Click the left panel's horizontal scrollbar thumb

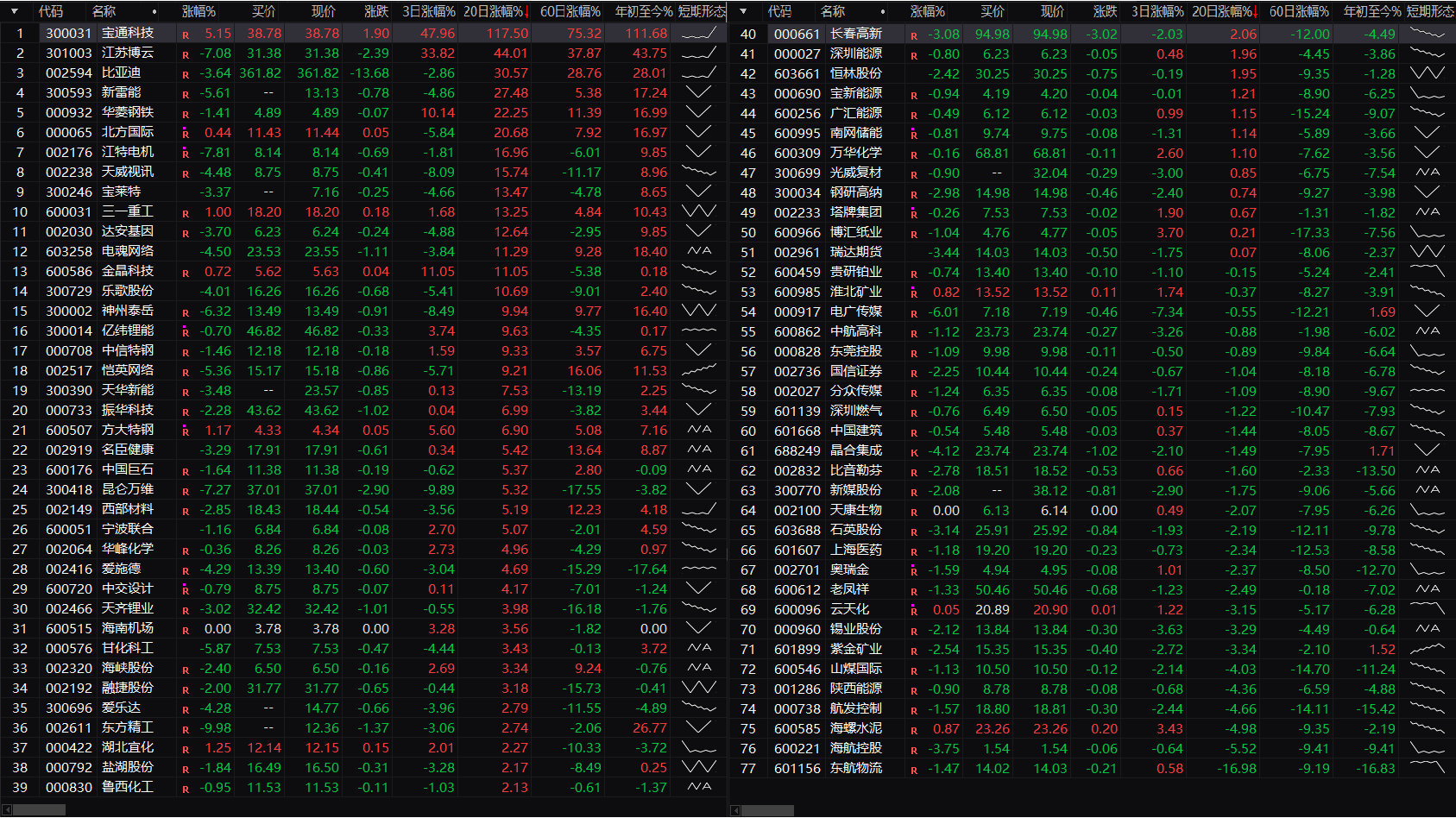pyautogui.click(x=39, y=810)
